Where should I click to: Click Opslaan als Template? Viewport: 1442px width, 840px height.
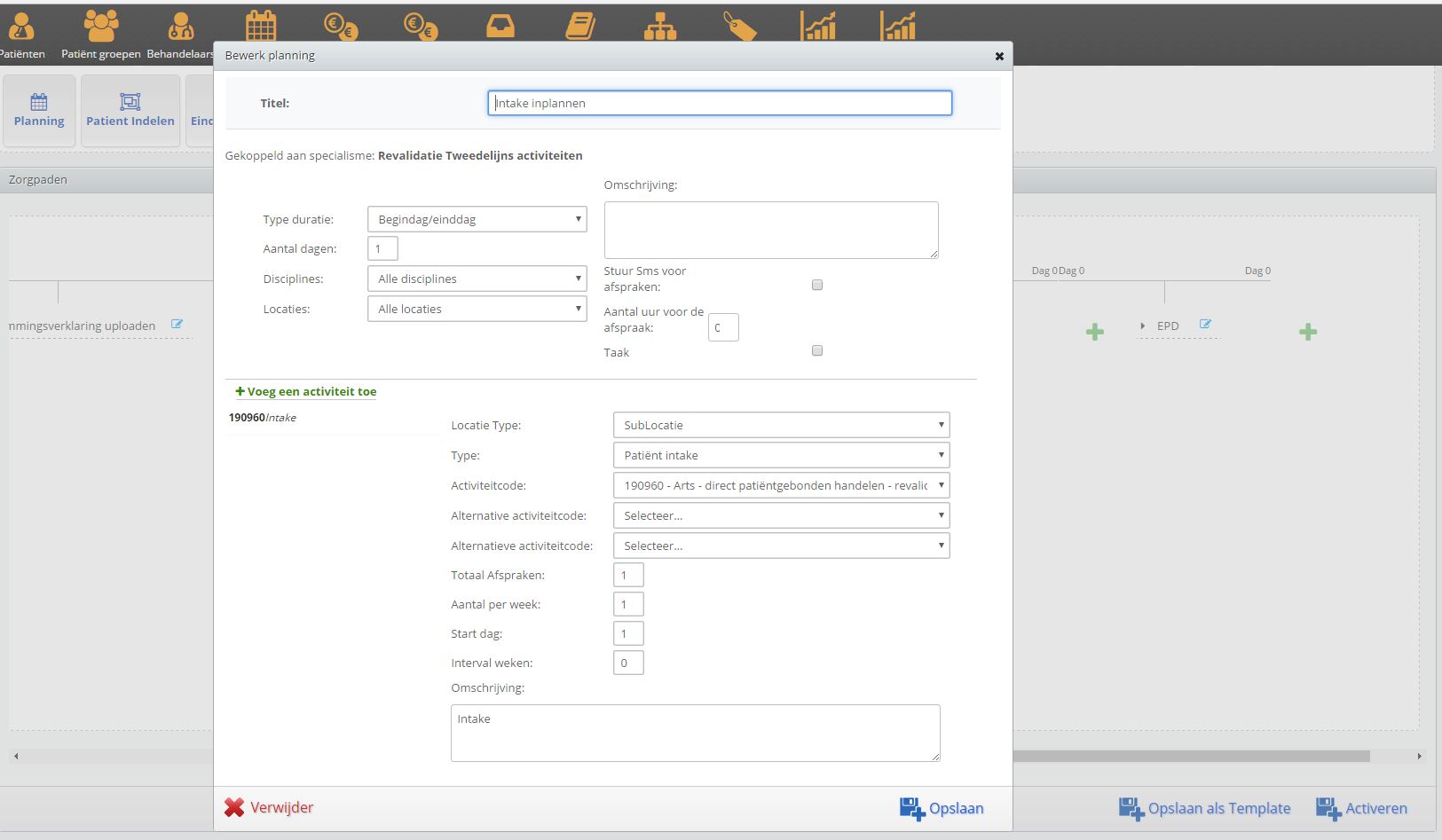(x=1205, y=808)
